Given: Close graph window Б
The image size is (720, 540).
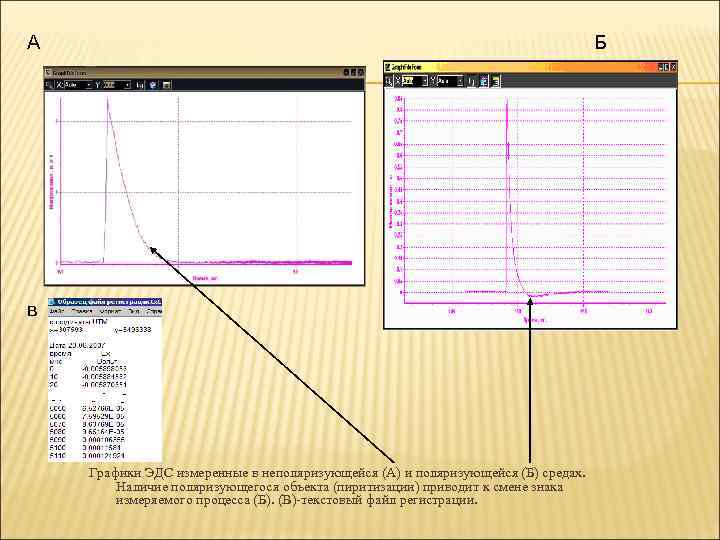Looking at the screenshot, I should [x=673, y=67].
